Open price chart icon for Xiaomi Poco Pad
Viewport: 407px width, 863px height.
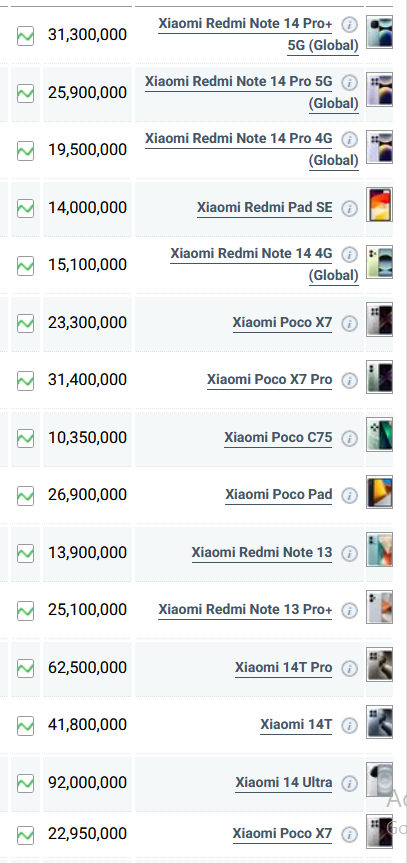pos(25,496)
